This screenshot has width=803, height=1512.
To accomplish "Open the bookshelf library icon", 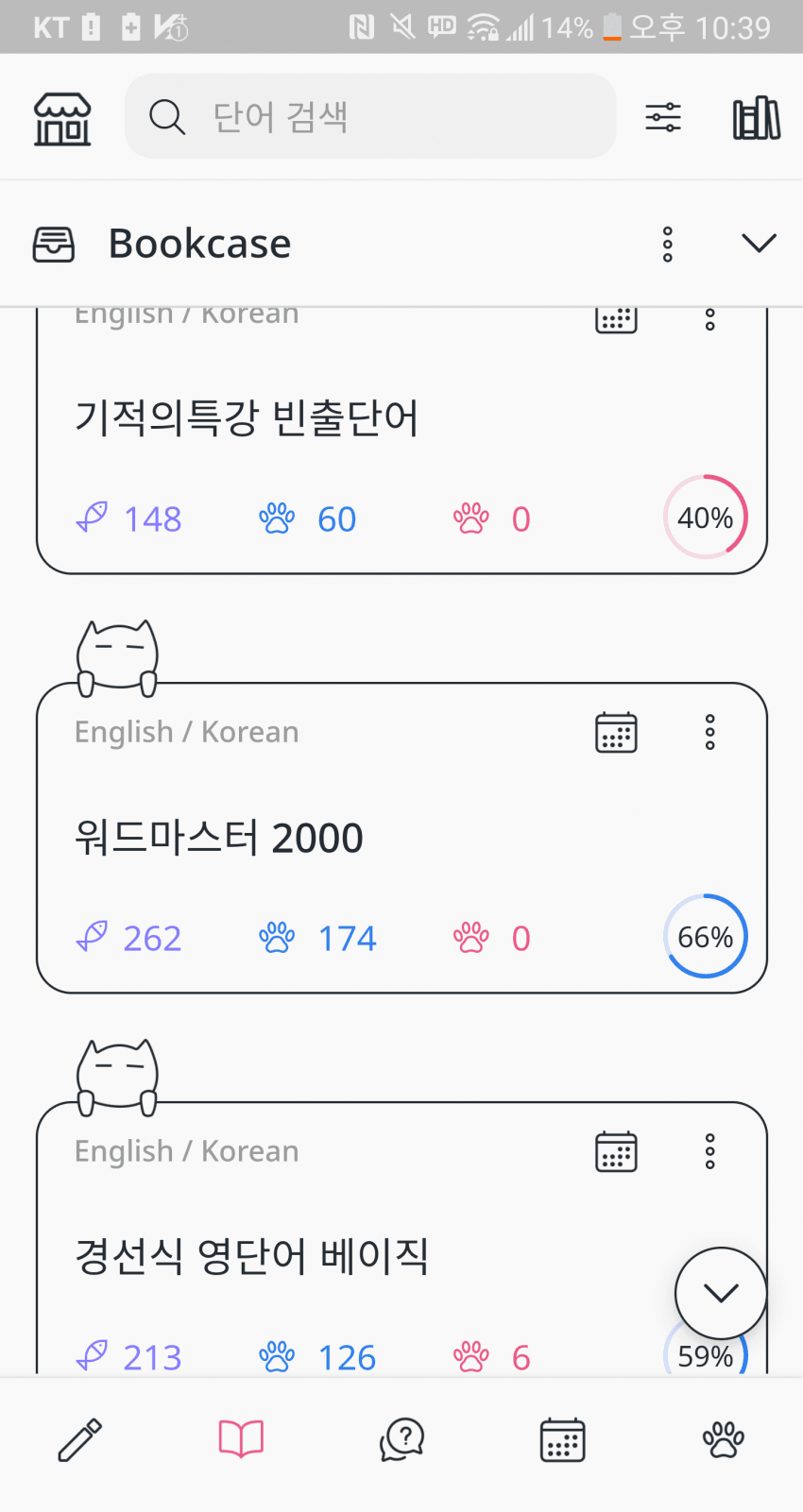I will (x=756, y=118).
